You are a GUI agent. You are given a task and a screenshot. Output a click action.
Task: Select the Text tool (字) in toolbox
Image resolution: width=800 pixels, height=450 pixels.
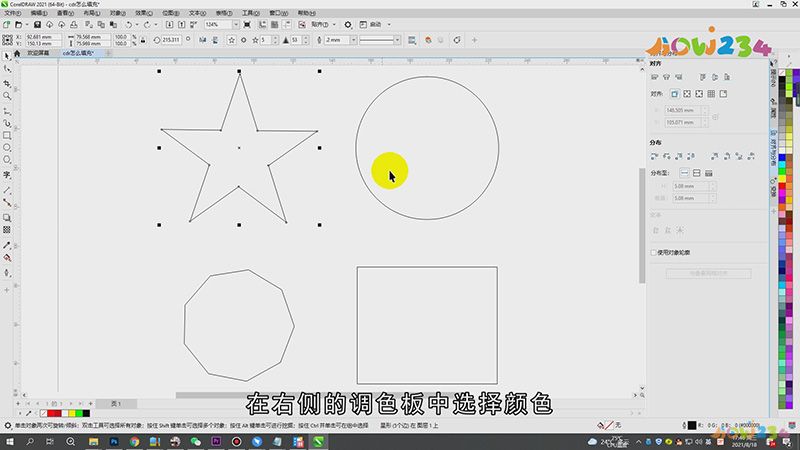[x=7, y=174]
